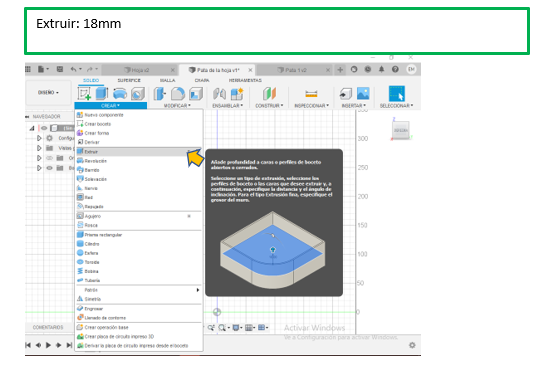Jump to timeline end
This screenshot has height=376, width=548.
(70, 345)
